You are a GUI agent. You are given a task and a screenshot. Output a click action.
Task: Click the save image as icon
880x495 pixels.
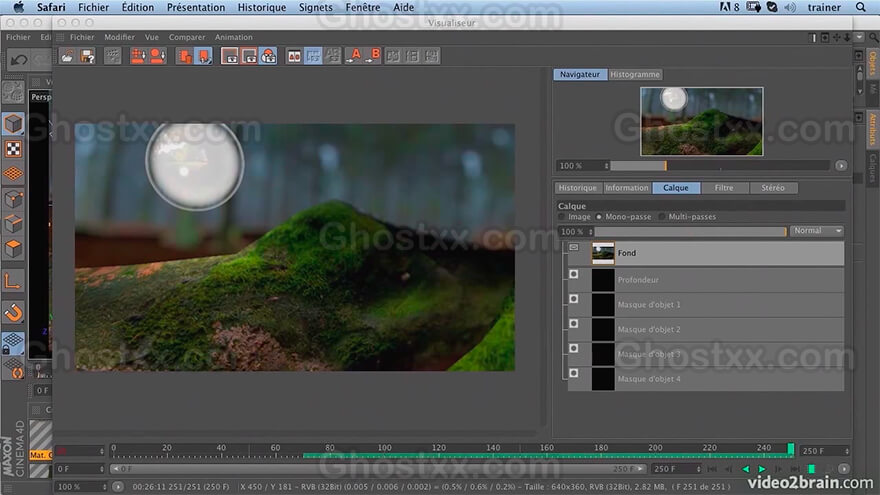coord(88,56)
